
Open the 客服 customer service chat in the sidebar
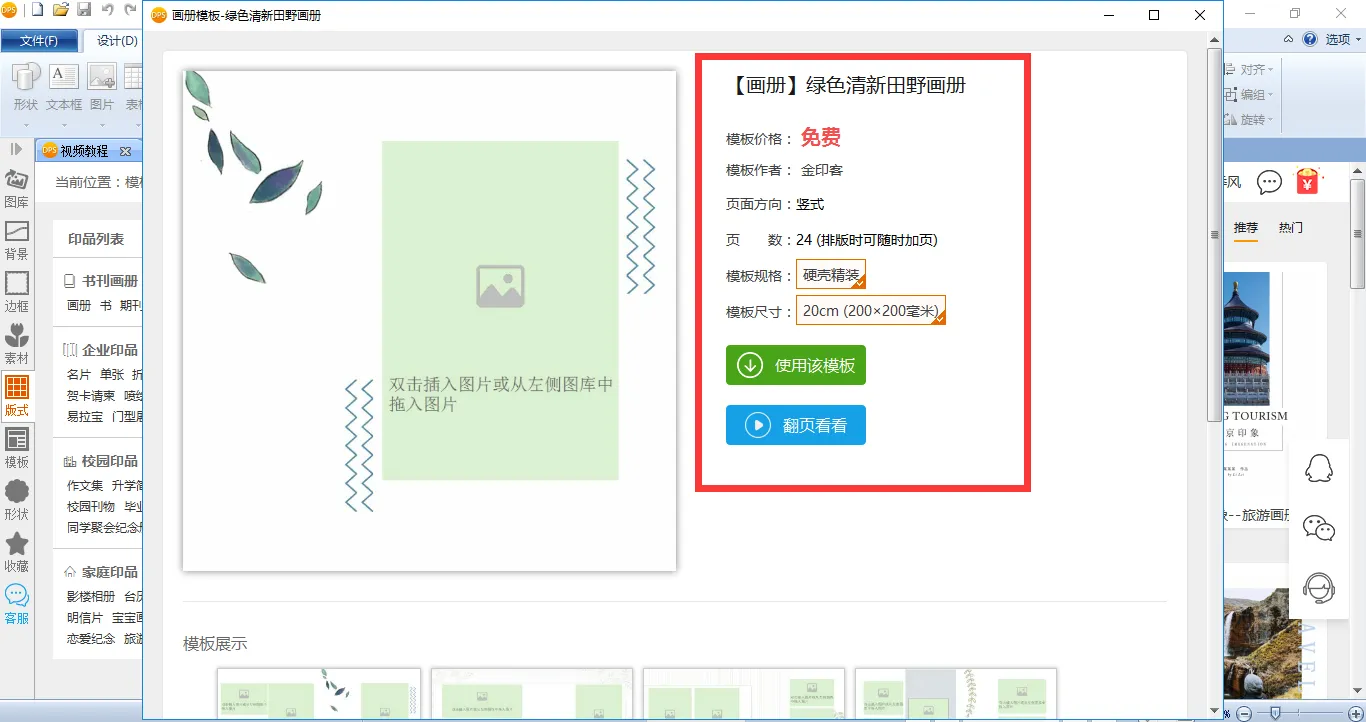17,604
